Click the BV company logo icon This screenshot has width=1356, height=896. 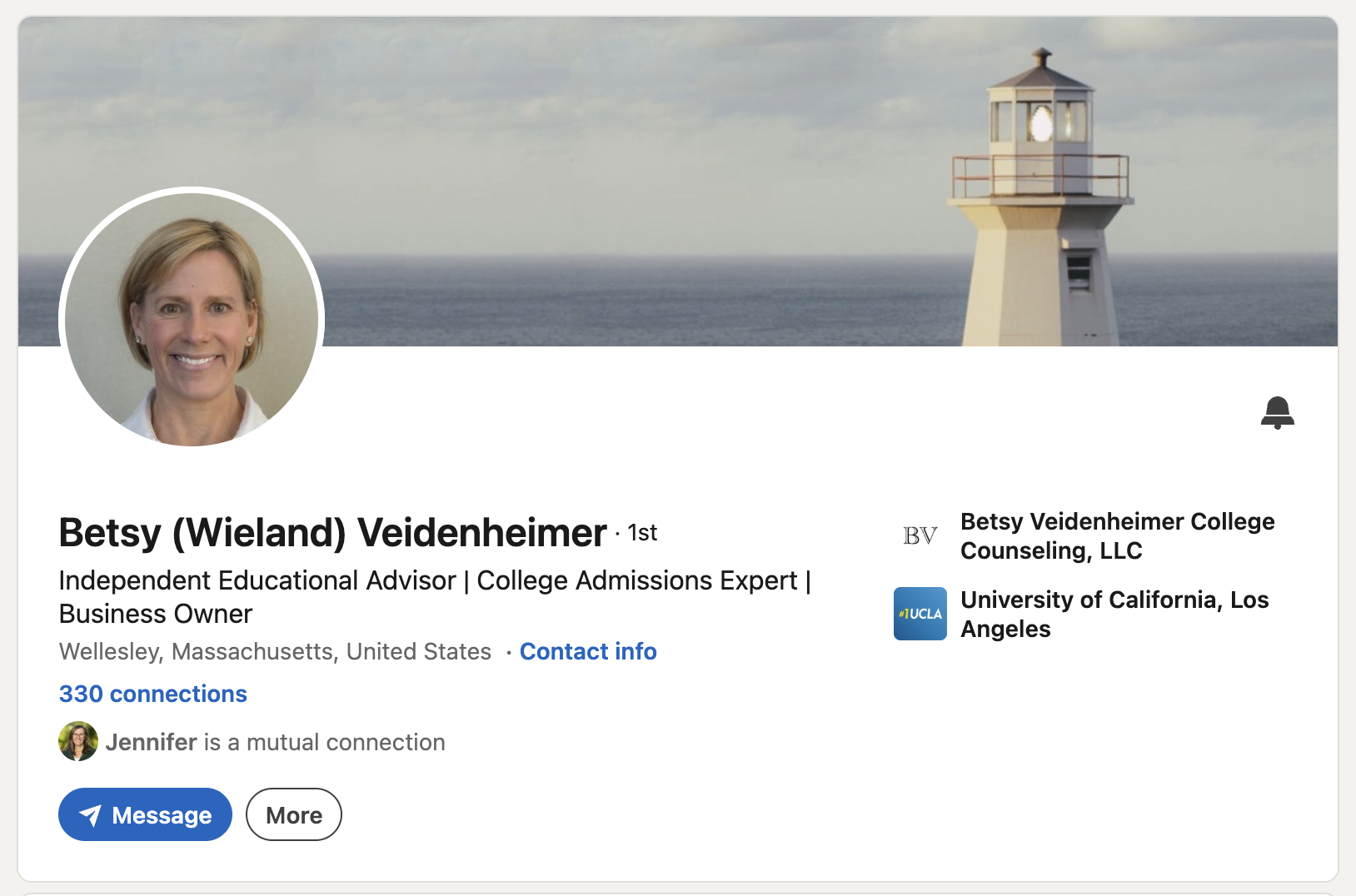(920, 535)
